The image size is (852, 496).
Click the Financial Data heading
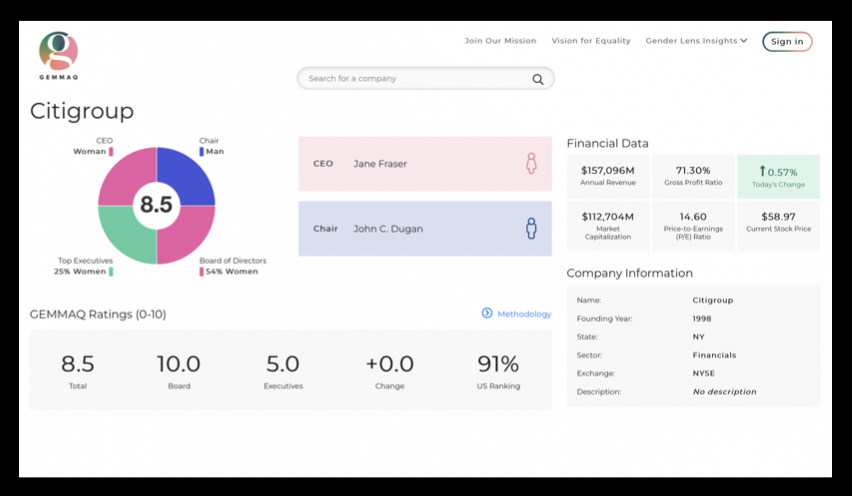[607, 143]
